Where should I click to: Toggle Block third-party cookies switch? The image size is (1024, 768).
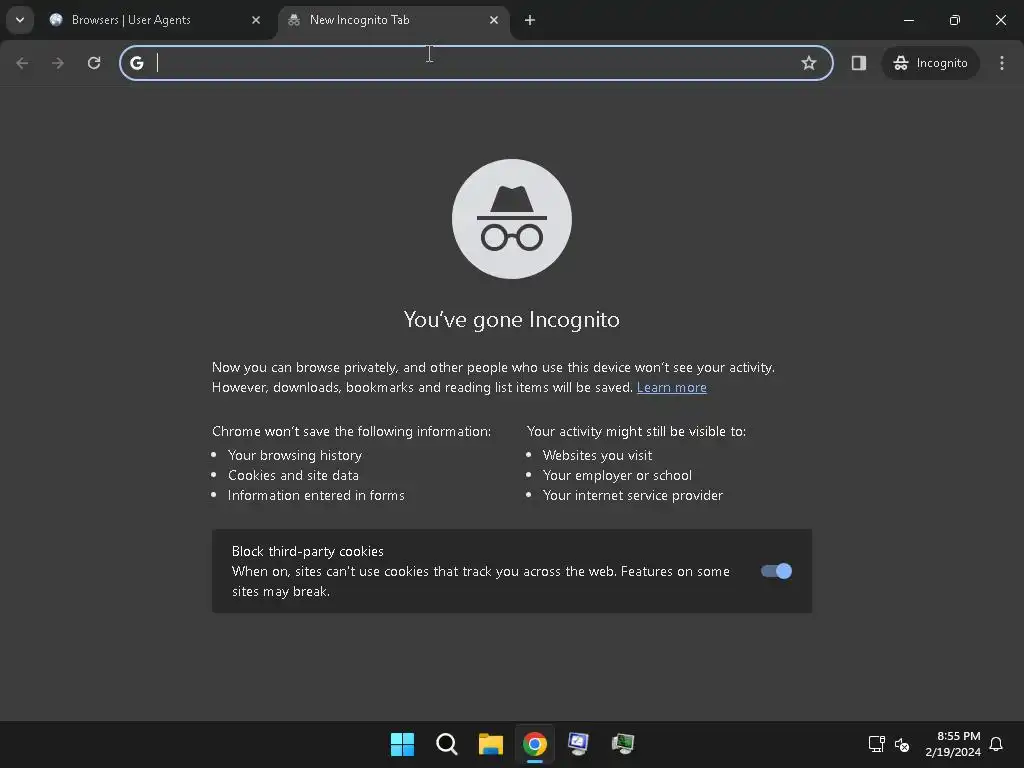(776, 571)
